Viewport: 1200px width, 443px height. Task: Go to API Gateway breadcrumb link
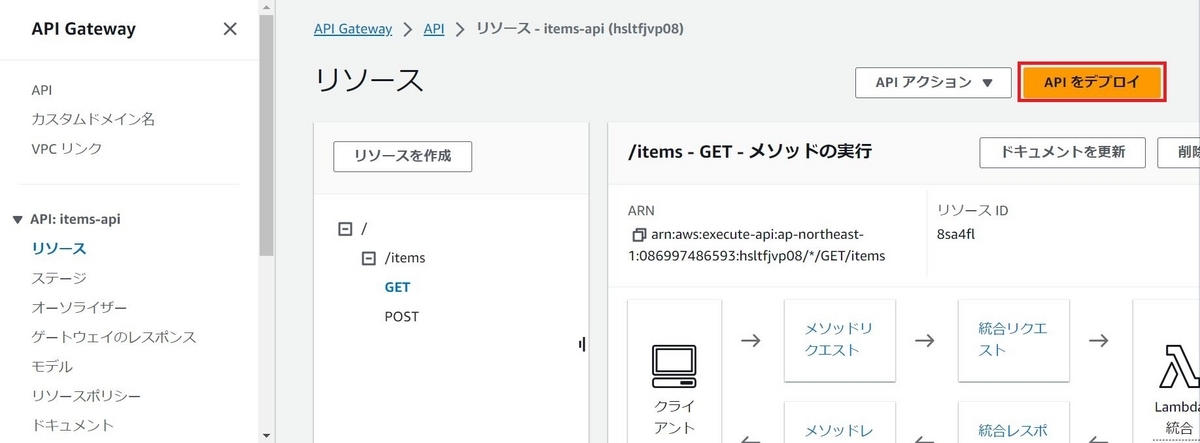coord(353,29)
